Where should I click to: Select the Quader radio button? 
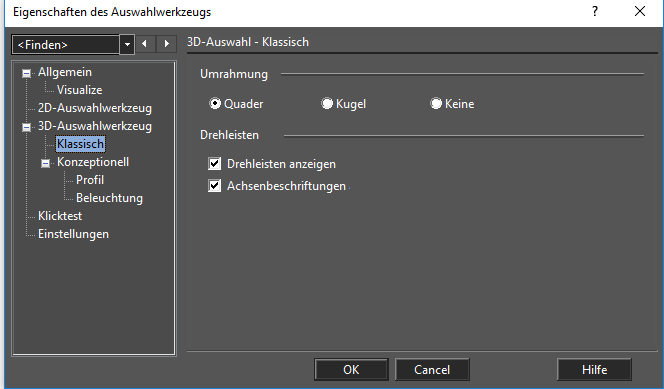tap(215, 104)
